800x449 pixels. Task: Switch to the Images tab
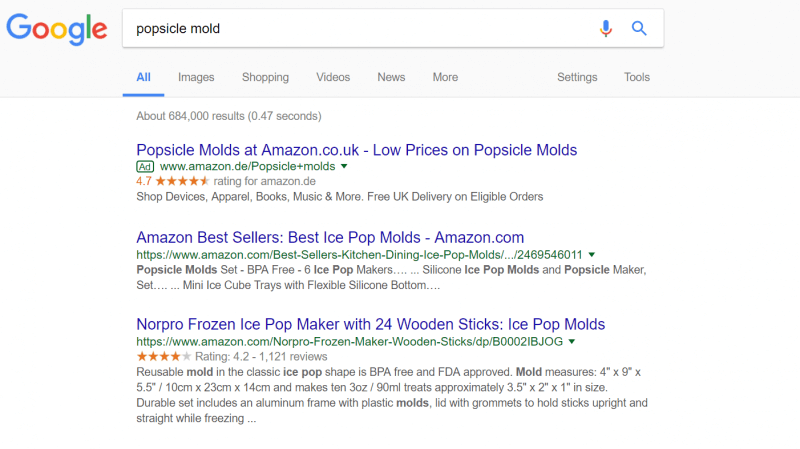pos(196,77)
